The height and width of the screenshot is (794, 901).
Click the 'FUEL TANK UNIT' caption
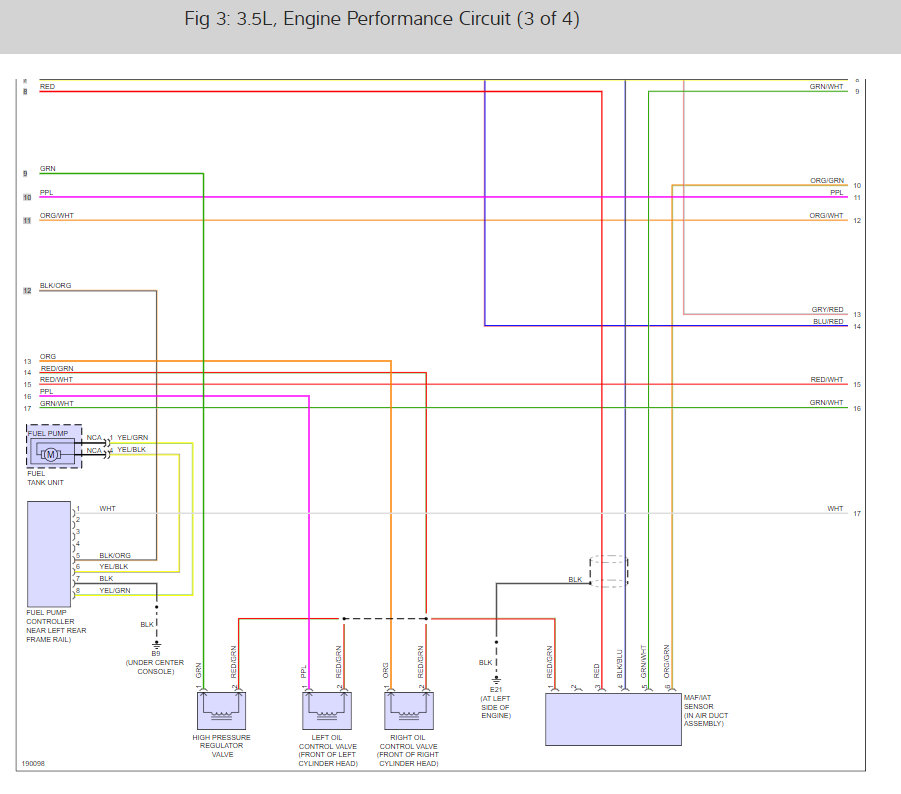[x=45, y=478]
